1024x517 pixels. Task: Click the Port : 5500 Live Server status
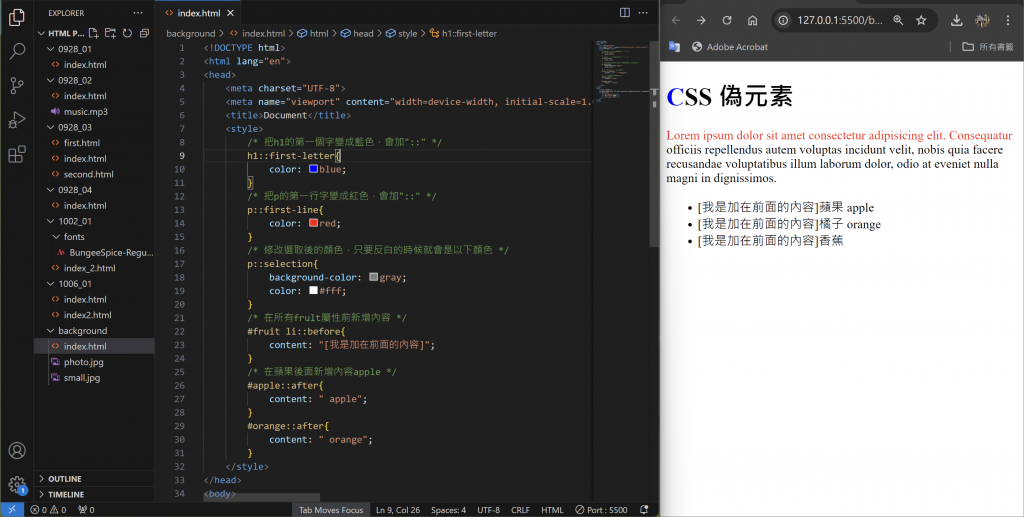(601, 510)
